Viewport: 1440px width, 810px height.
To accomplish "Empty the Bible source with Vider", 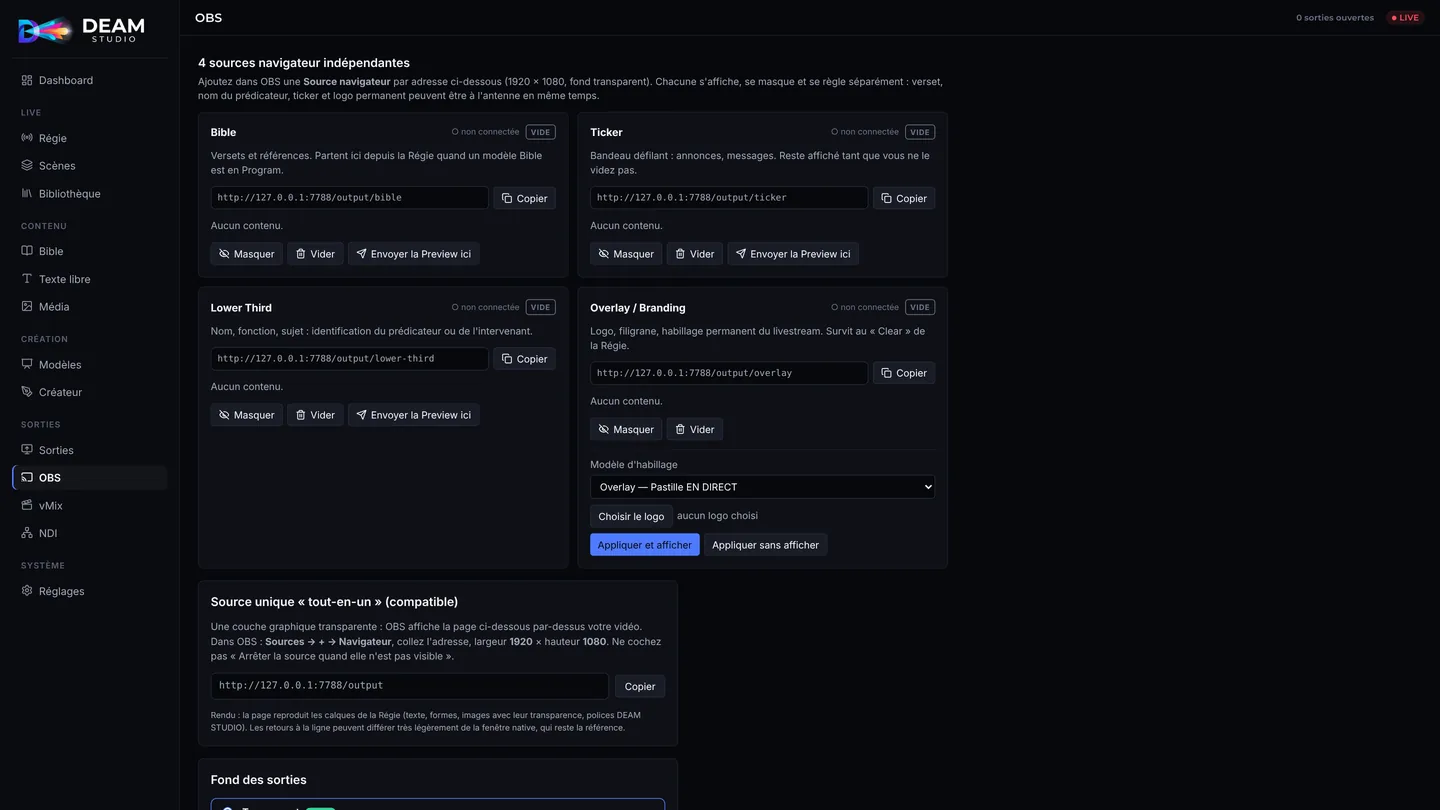I will point(315,254).
